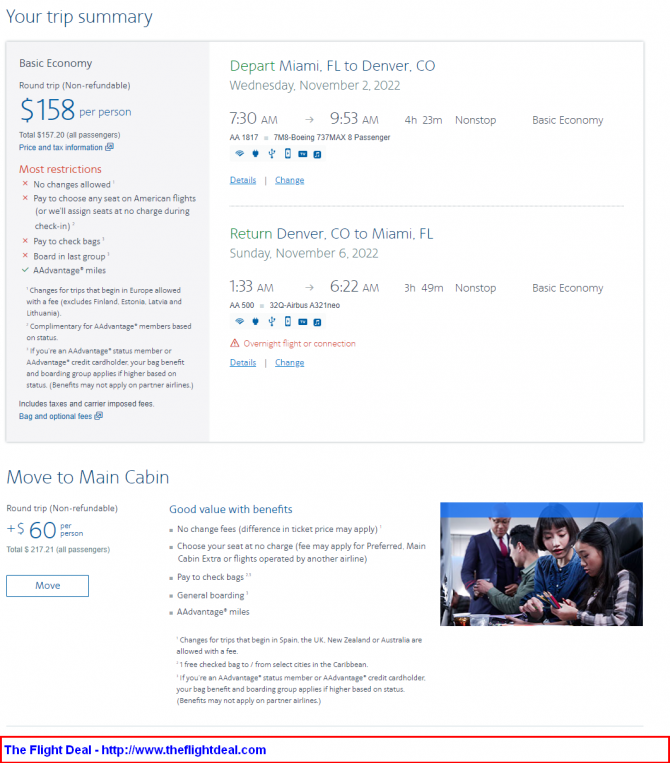The height and width of the screenshot is (763, 670).
Task: Click live TV icon on return flight
Action: (x=303, y=322)
